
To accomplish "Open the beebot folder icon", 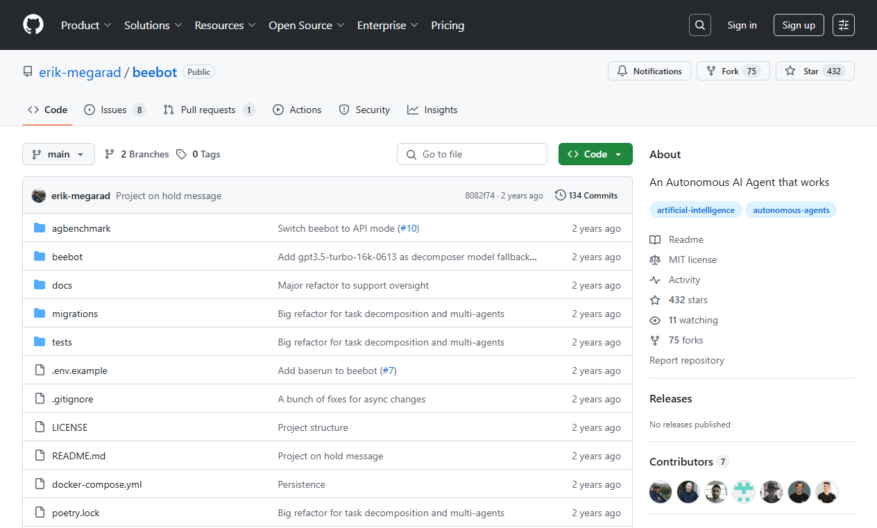I will (39, 256).
